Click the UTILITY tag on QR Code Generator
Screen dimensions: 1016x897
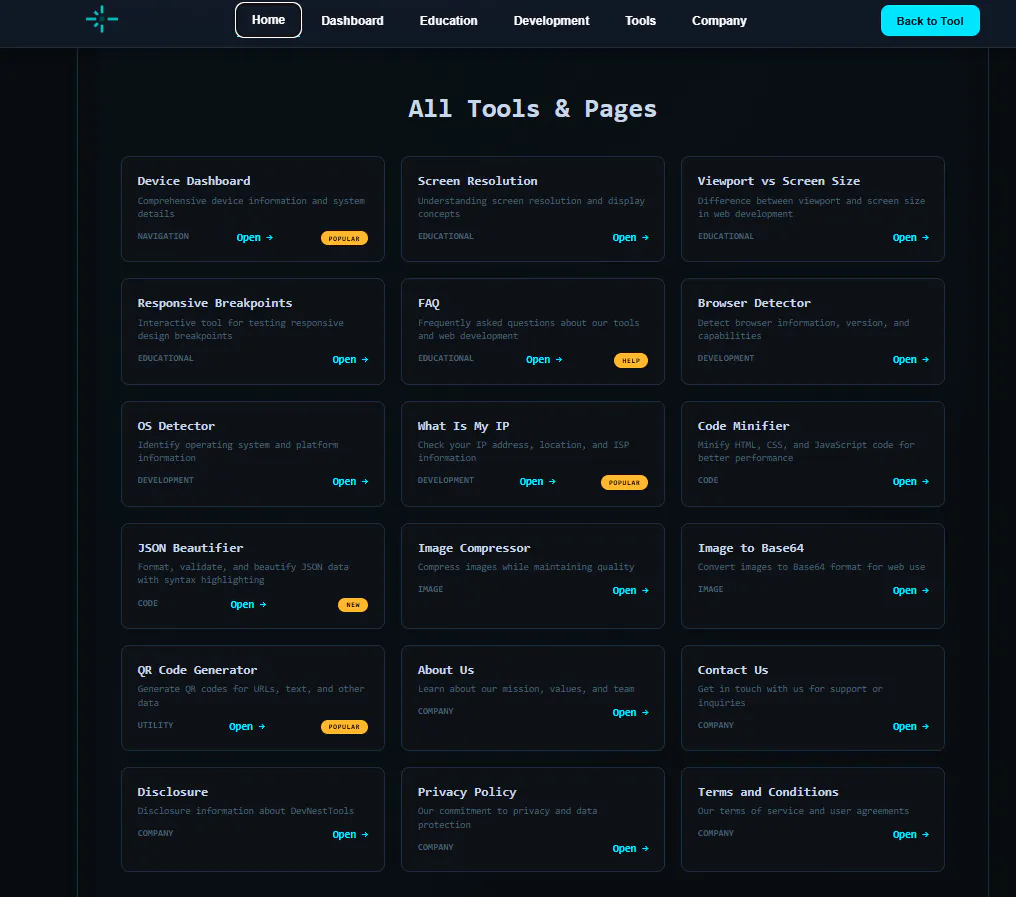[155, 725]
